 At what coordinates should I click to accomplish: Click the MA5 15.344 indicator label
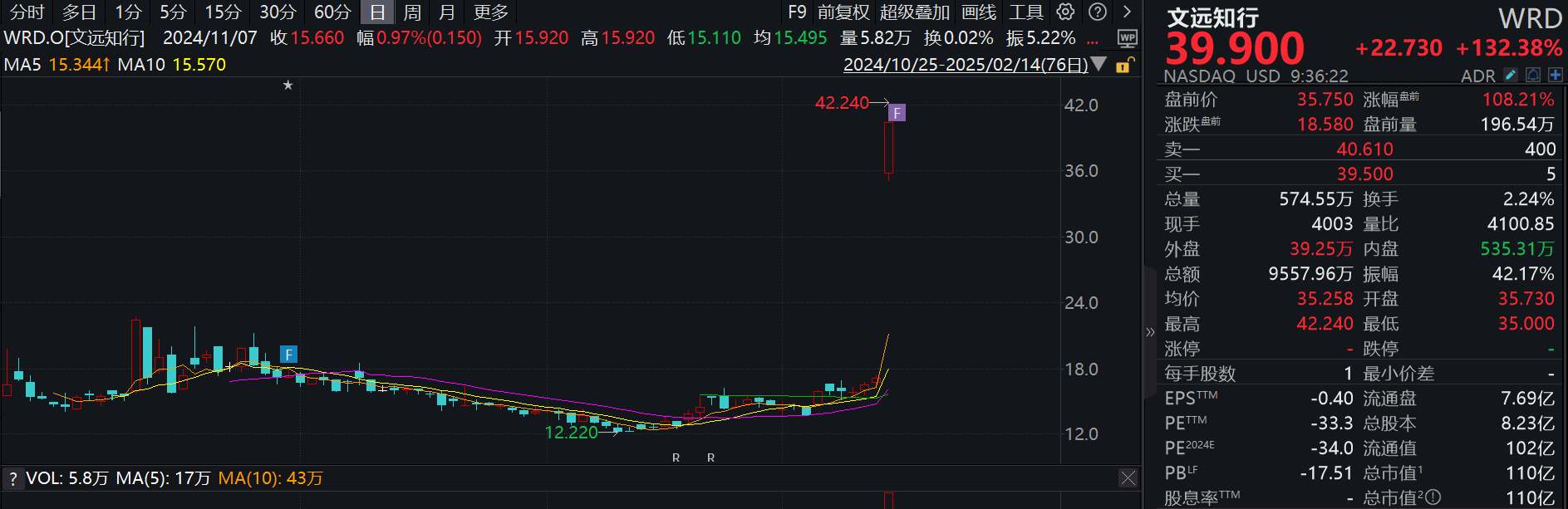tap(57, 65)
